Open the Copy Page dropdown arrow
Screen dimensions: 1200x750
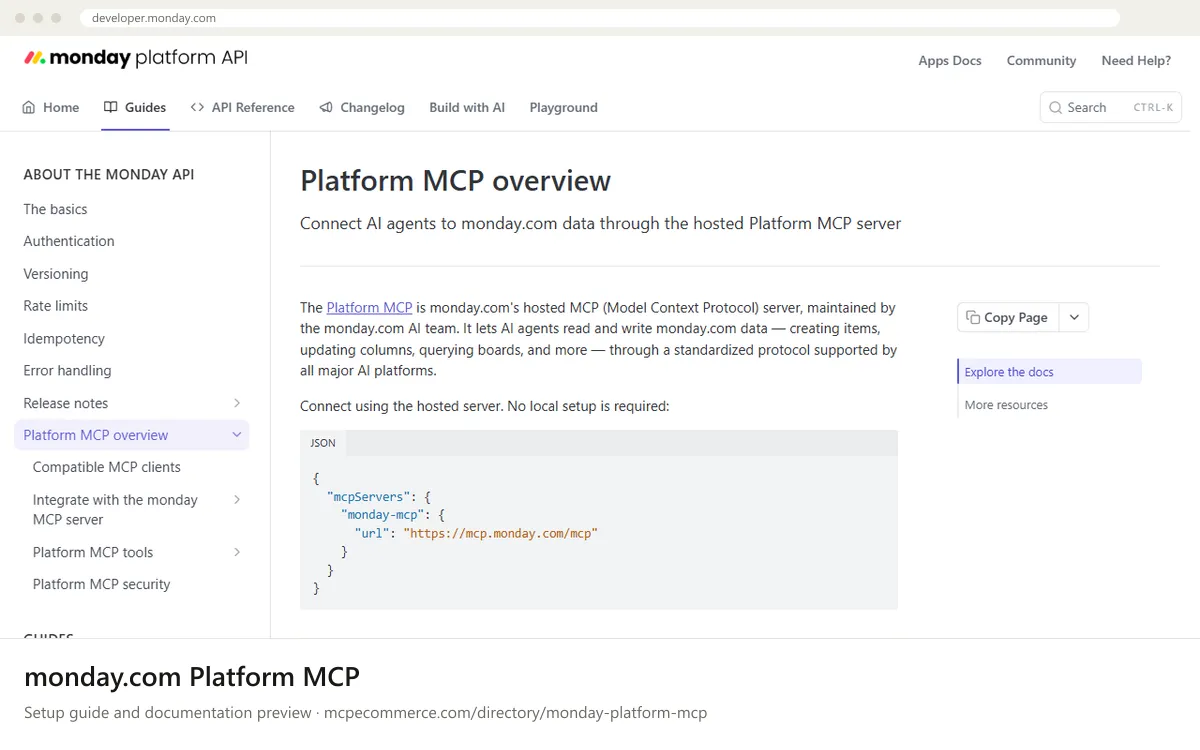pos(1074,317)
